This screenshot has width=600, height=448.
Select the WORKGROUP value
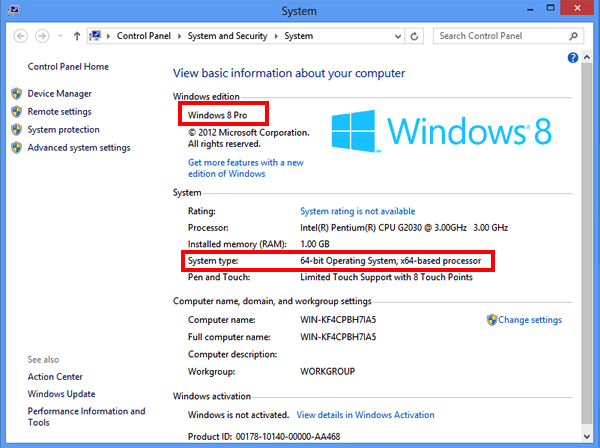pyautogui.click(x=327, y=371)
